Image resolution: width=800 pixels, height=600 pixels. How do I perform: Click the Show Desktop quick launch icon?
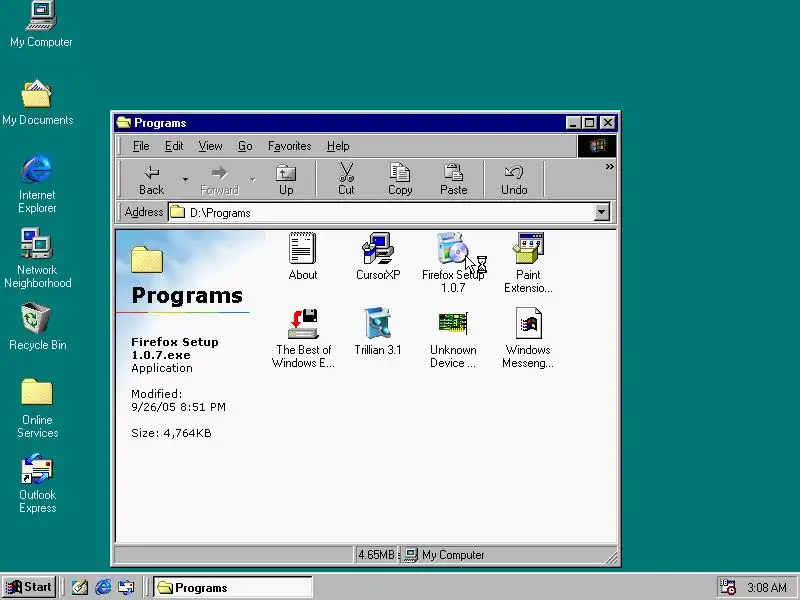[79, 587]
